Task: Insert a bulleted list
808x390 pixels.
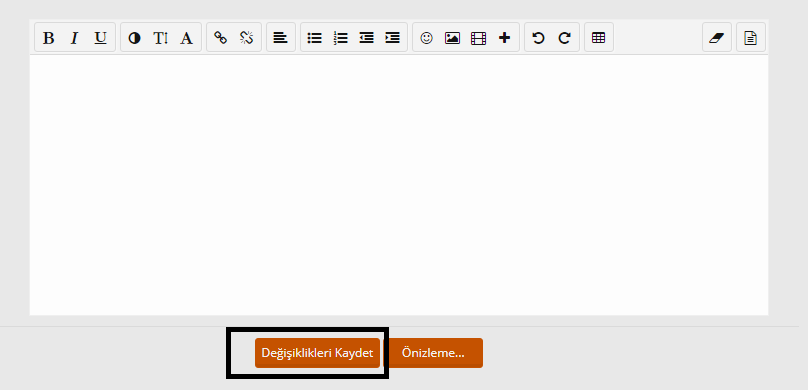Action: pyautogui.click(x=314, y=38)
